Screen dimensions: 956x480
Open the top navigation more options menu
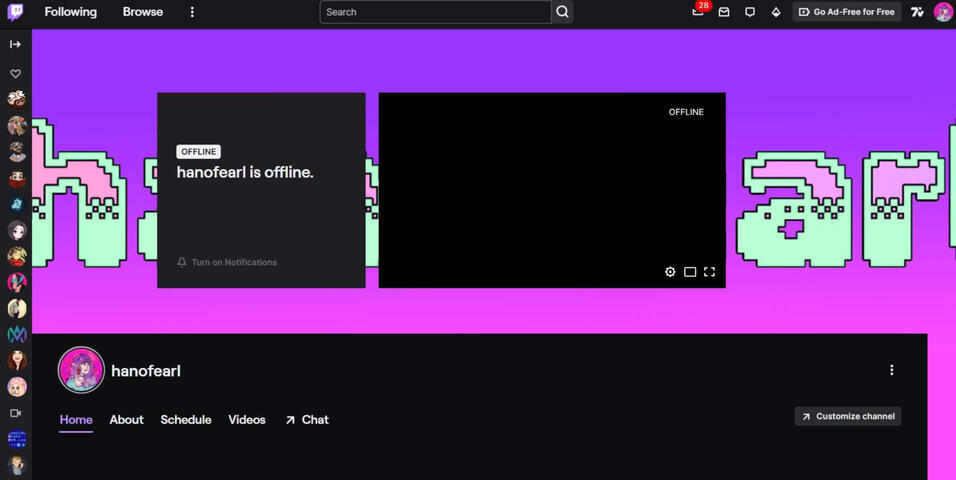coord(192,12)
